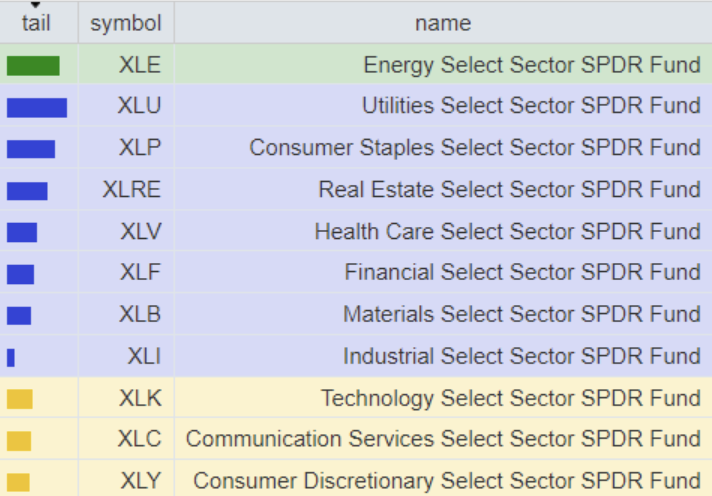Click the small blue XLI tail bar

tap(11, 357)
